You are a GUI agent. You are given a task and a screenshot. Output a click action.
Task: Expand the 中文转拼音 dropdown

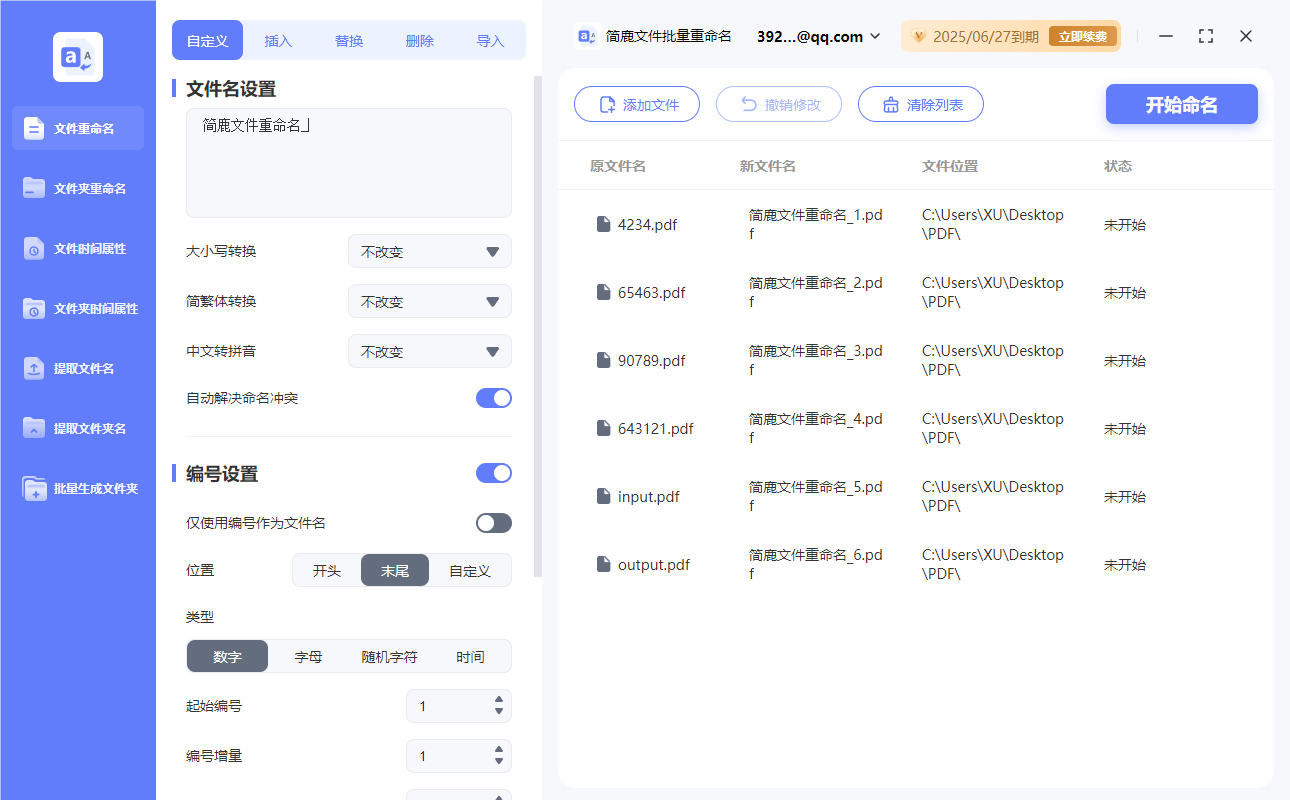(429, 351)
